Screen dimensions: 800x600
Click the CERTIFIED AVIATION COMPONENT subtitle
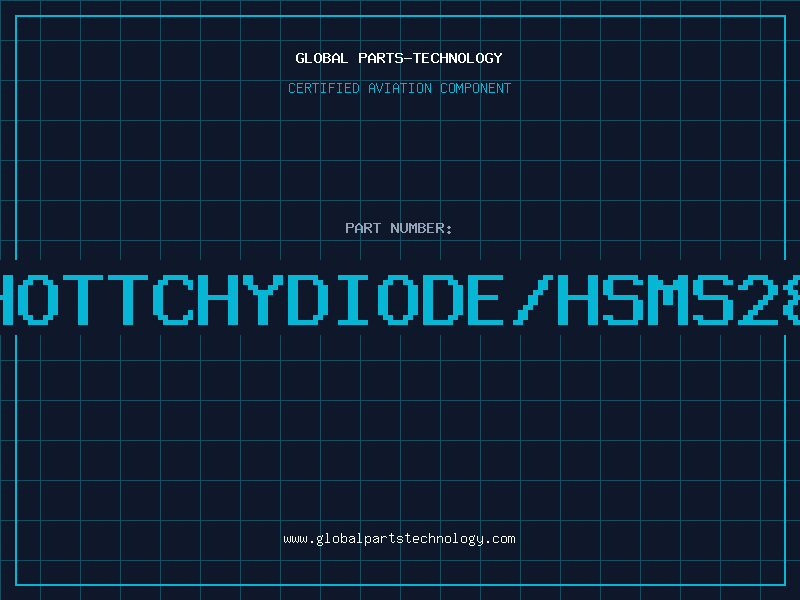pyautogui.click(x=399, y=88)
